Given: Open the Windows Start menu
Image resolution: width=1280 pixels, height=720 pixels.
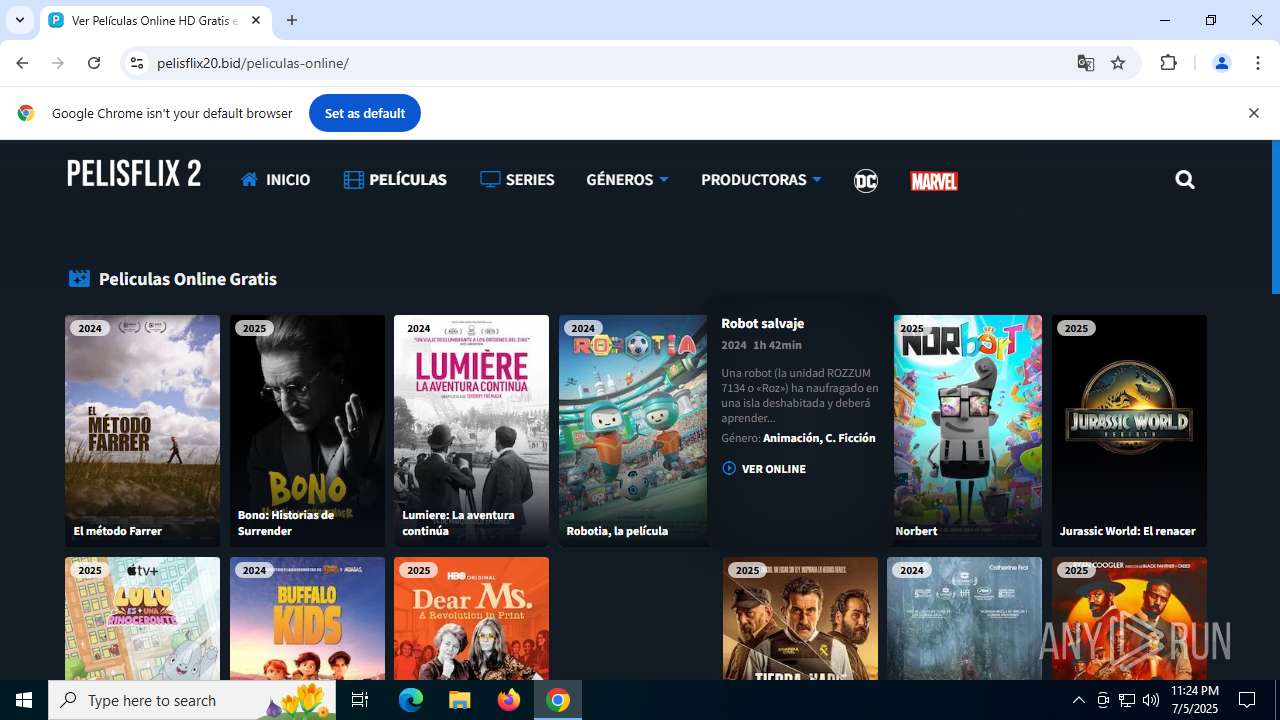Looking at the screenshot, I should click(24, 700).
